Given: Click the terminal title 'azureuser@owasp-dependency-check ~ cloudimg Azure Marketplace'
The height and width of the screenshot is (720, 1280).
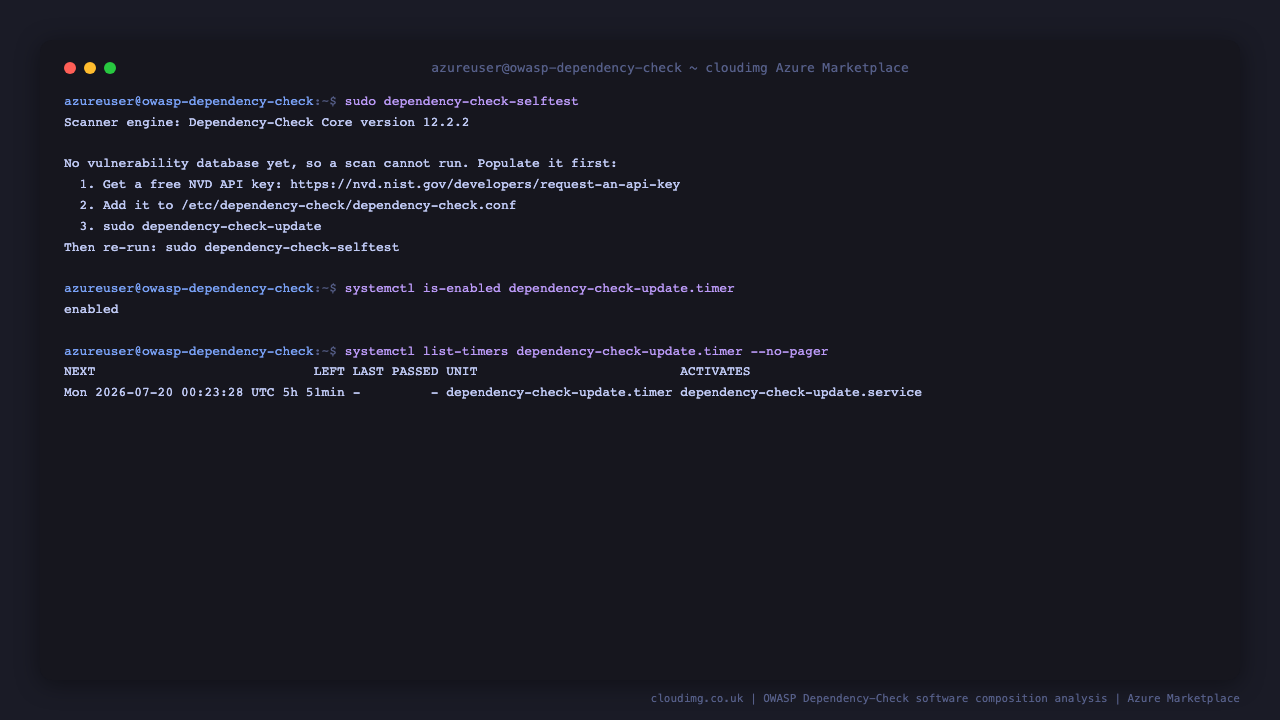Looking at the screenshot, I should (x=670, y=68).
